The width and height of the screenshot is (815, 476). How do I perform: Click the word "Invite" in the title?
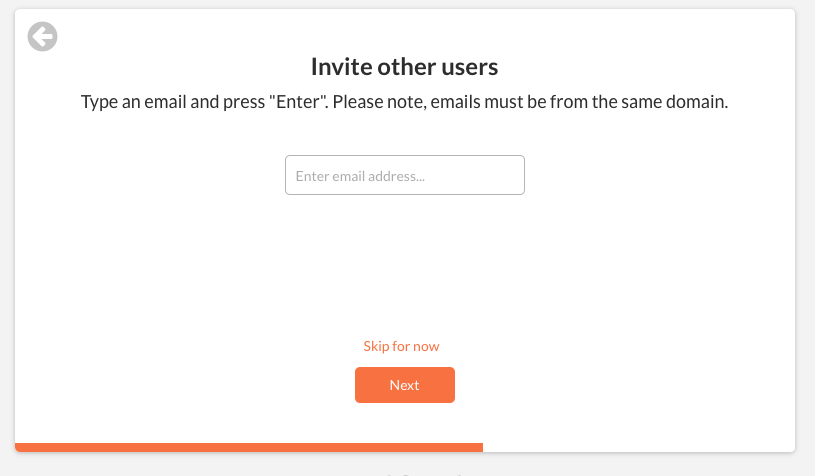(337, 67)
